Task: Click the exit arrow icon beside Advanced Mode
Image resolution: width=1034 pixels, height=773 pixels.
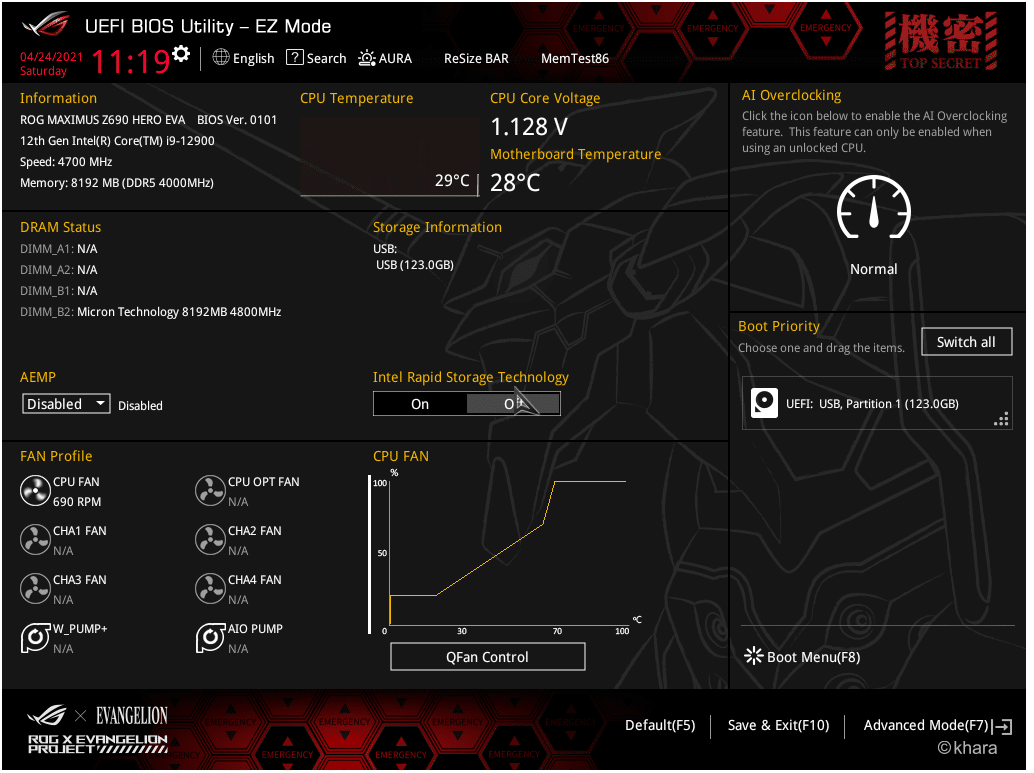Action: [1002, 726]
